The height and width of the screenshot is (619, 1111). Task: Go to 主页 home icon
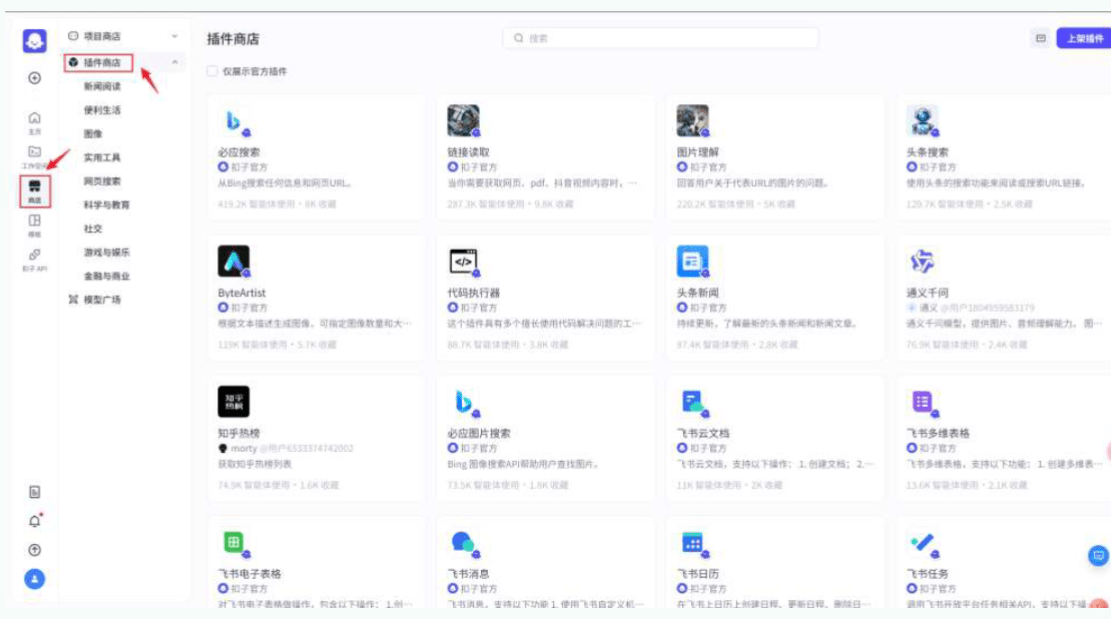35,122
